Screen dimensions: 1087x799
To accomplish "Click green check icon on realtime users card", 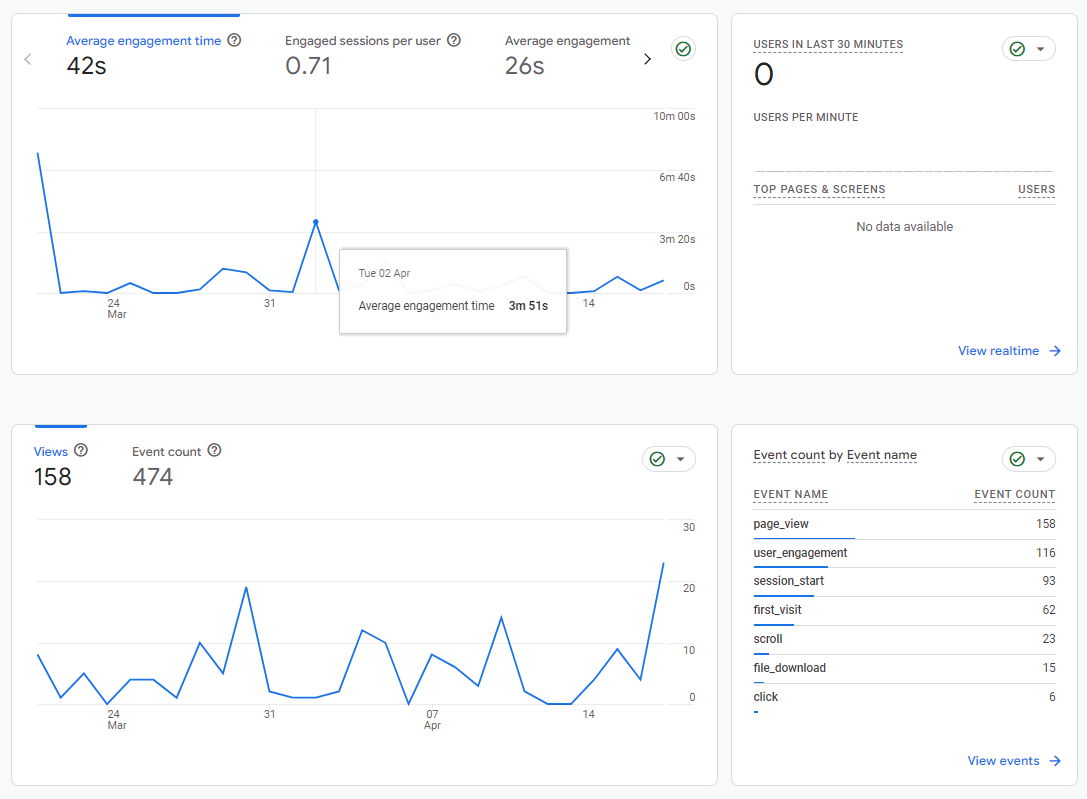I will [1017, 49].
